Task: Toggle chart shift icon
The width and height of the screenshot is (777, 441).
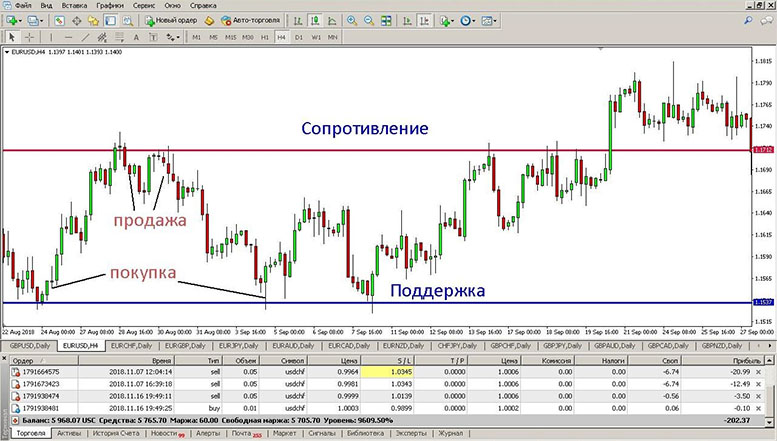Action: coord(425,21)
